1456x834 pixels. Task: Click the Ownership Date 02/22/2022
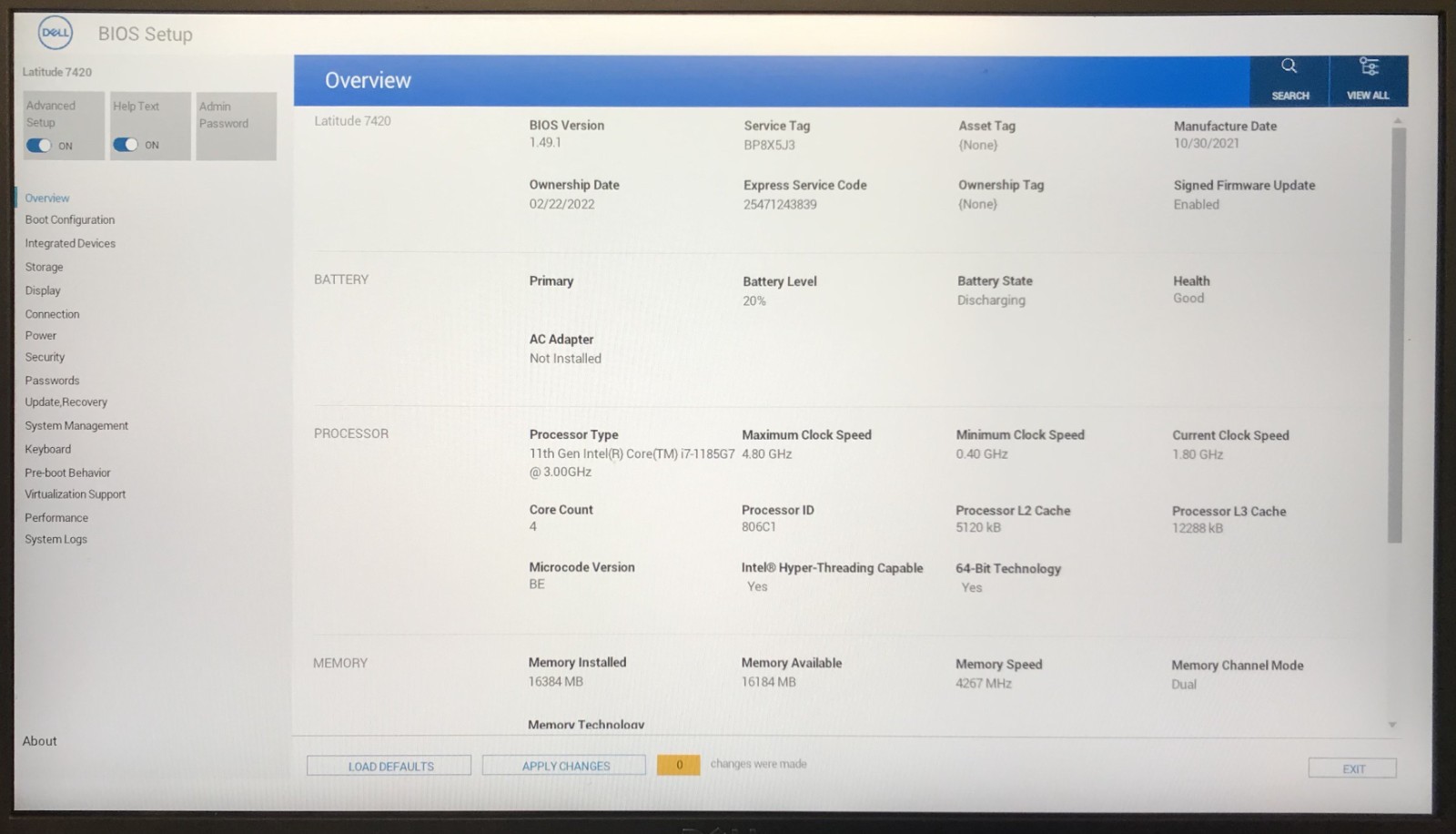(x=562, y=204)
